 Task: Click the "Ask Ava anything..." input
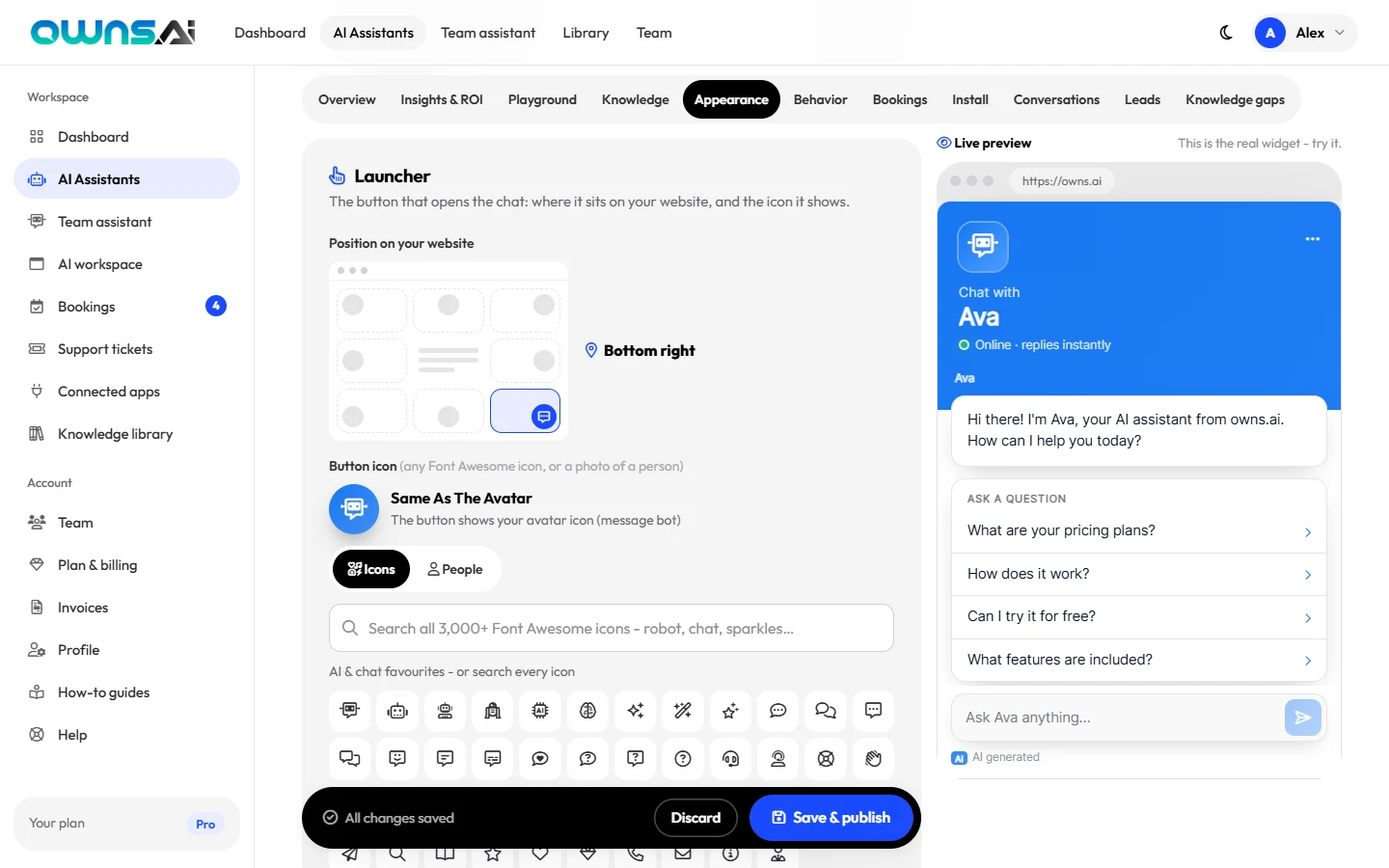[x=1119, y=718]
